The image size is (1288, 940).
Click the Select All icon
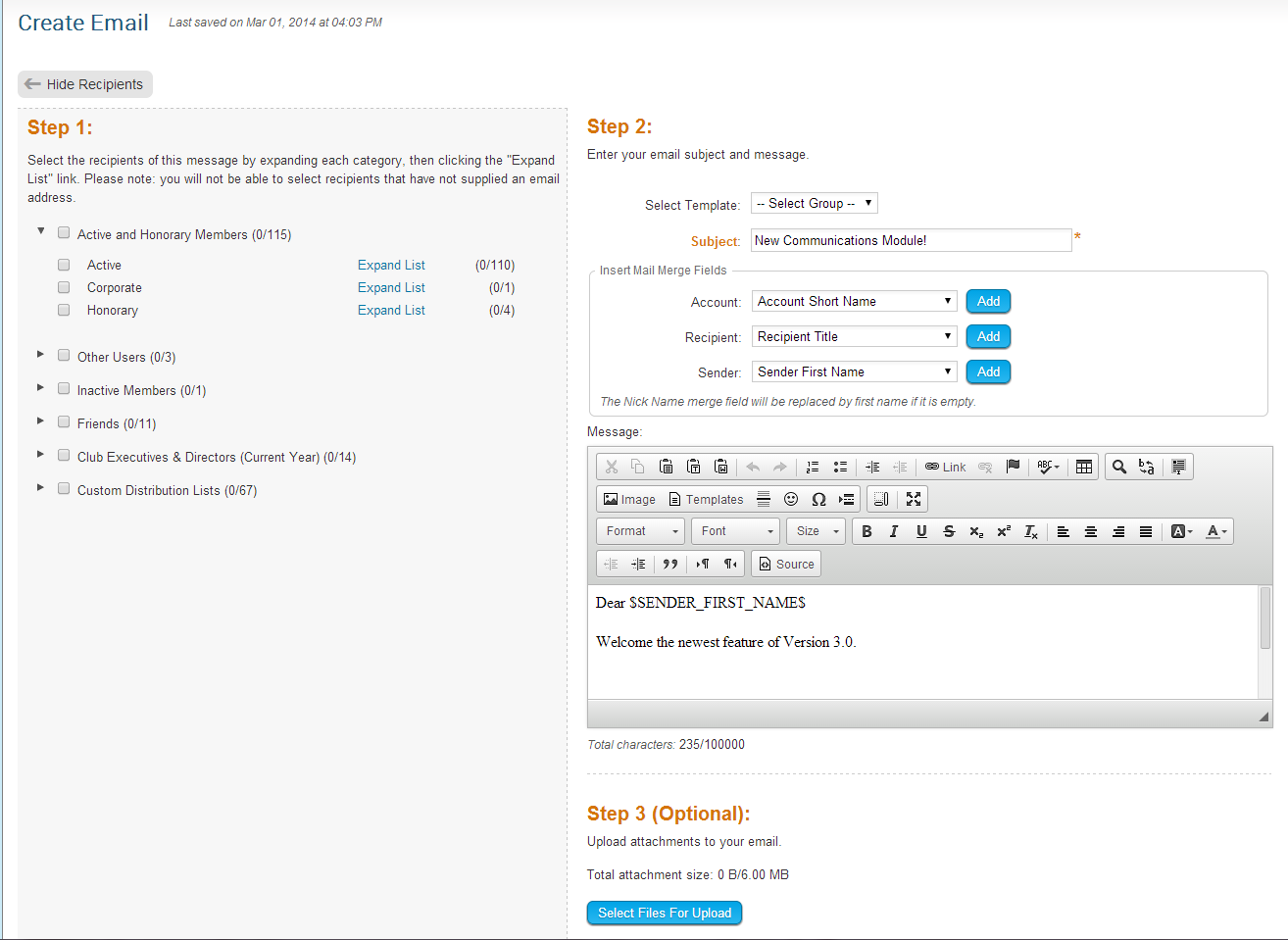coord(1178,467)
